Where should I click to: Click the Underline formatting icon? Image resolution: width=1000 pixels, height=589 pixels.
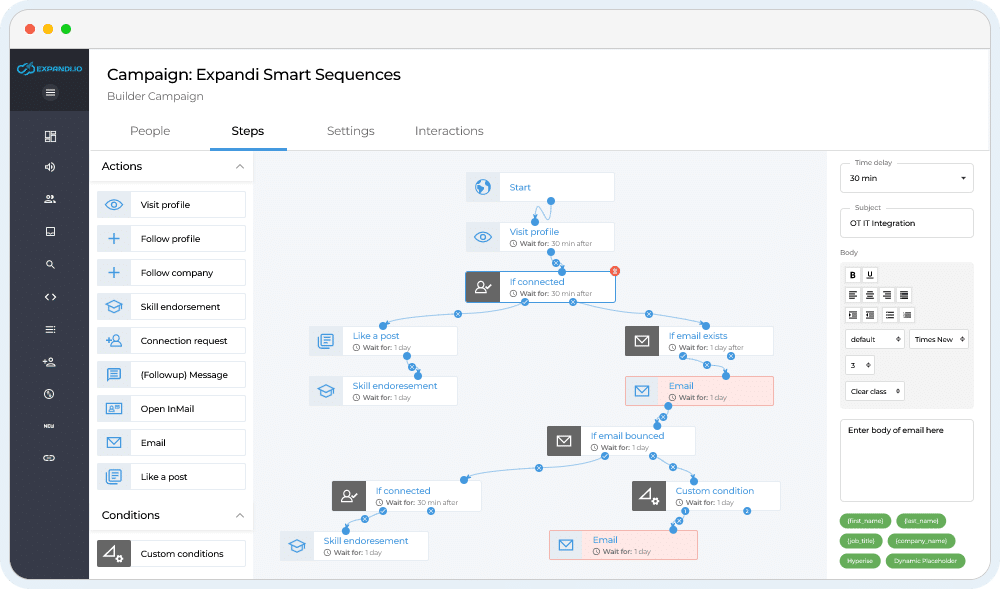point(870,275)
